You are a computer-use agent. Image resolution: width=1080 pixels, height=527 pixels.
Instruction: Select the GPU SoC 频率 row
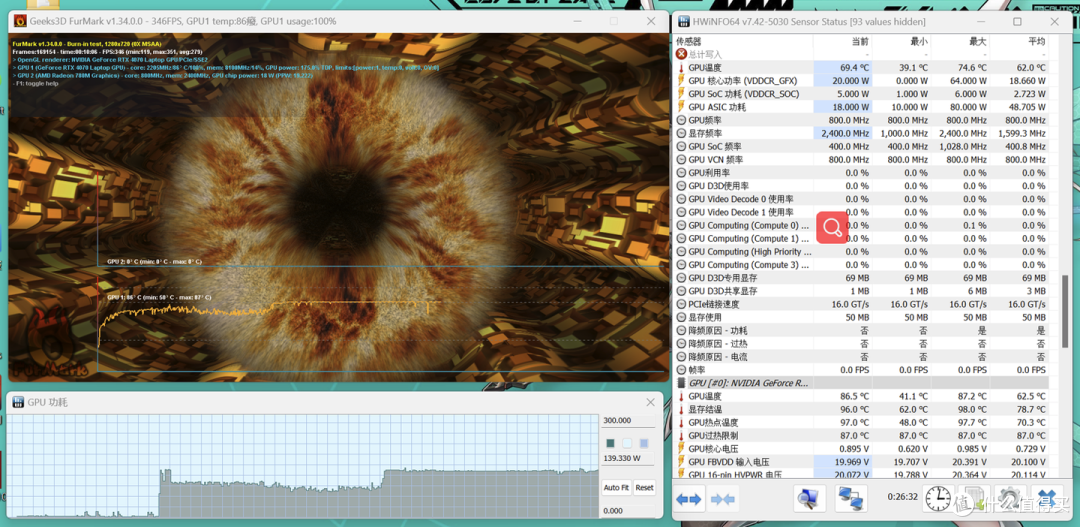pos(862,146)
